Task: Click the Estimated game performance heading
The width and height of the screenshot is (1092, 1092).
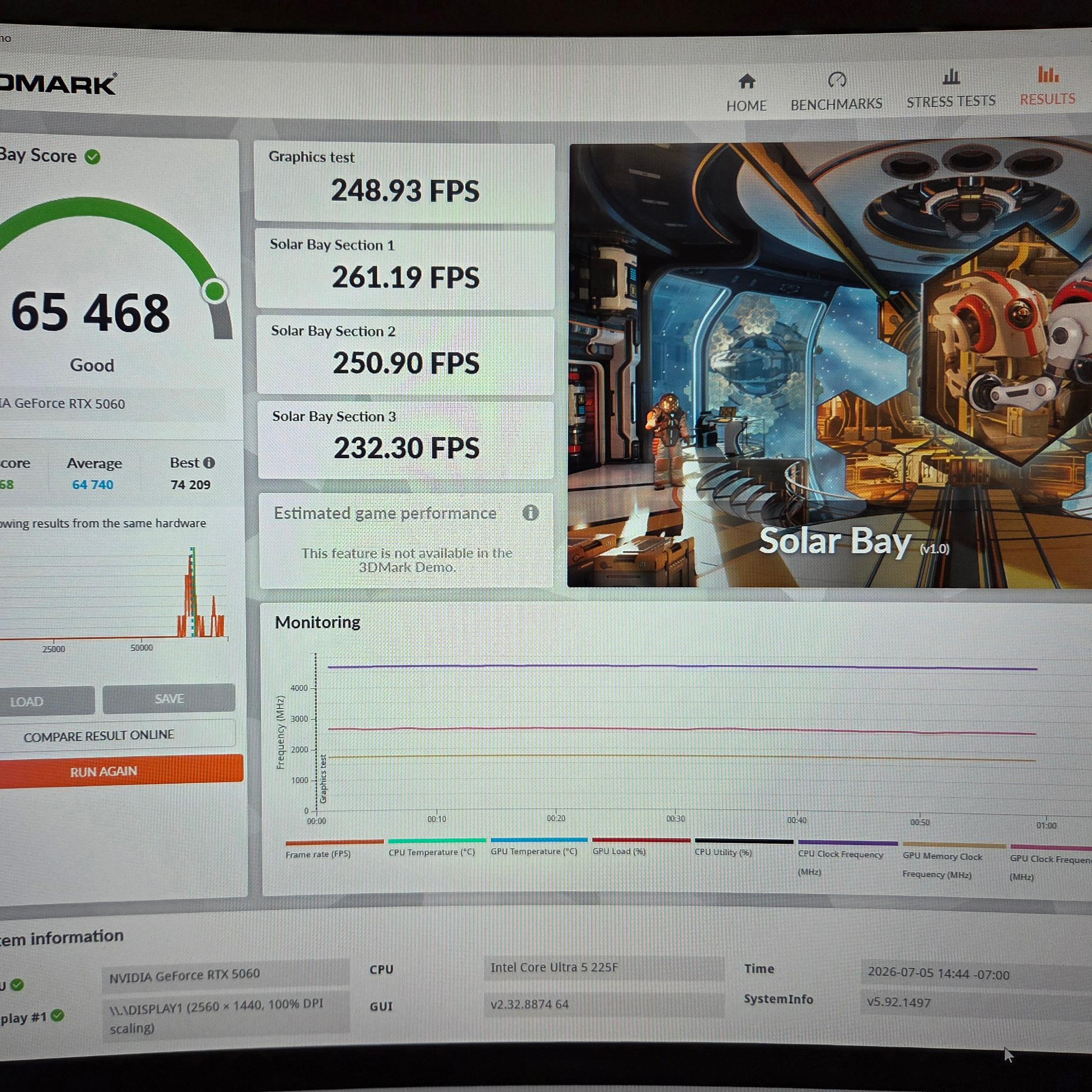Action: point(385,513)
